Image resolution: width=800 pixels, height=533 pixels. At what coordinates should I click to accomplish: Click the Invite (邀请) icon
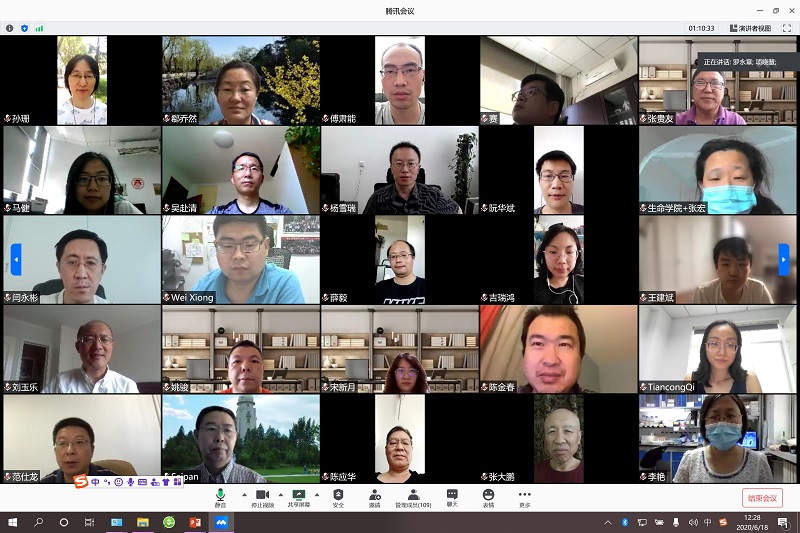374,496
